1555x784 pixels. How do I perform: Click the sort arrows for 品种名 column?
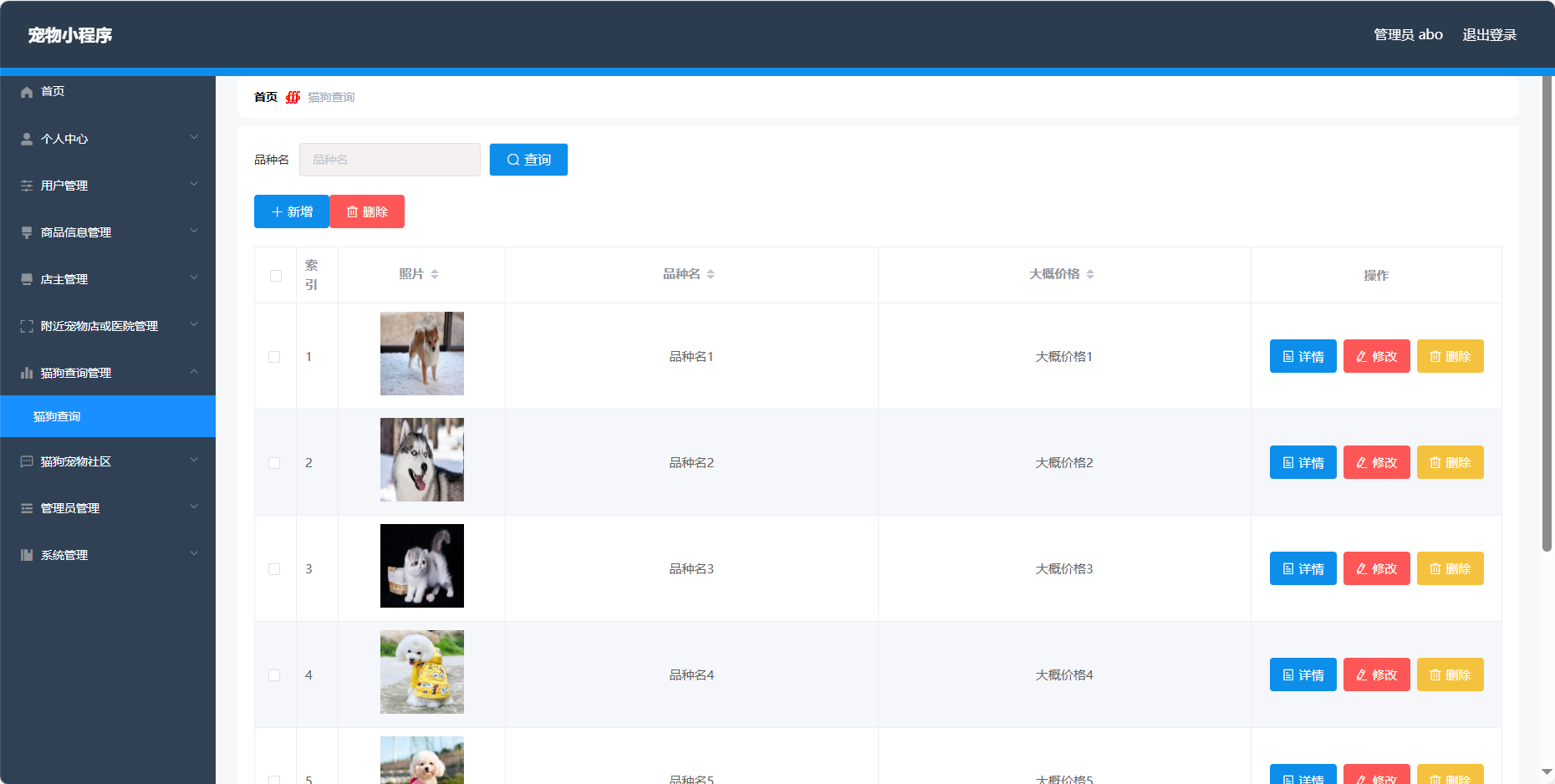click(x=711, y=274)
